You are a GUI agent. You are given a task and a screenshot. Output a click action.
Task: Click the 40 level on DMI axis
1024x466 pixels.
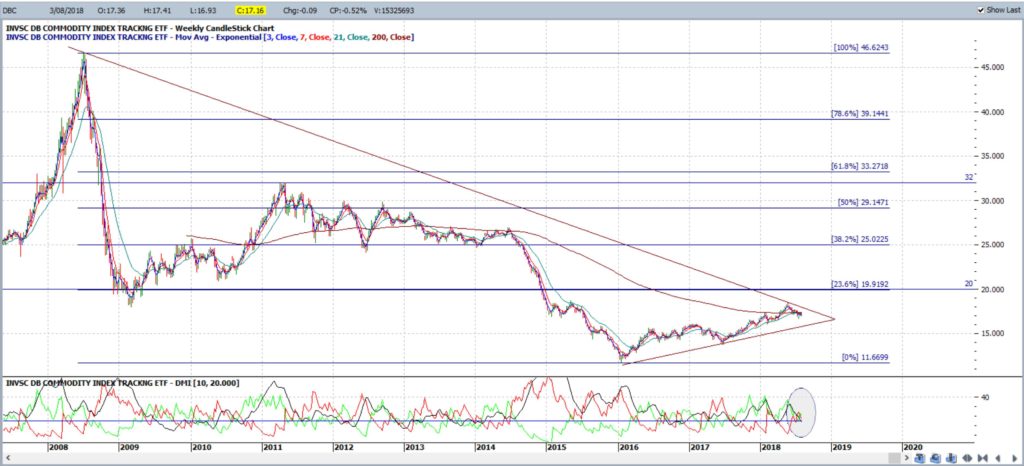pyautogui.click(x=984, y=397)
